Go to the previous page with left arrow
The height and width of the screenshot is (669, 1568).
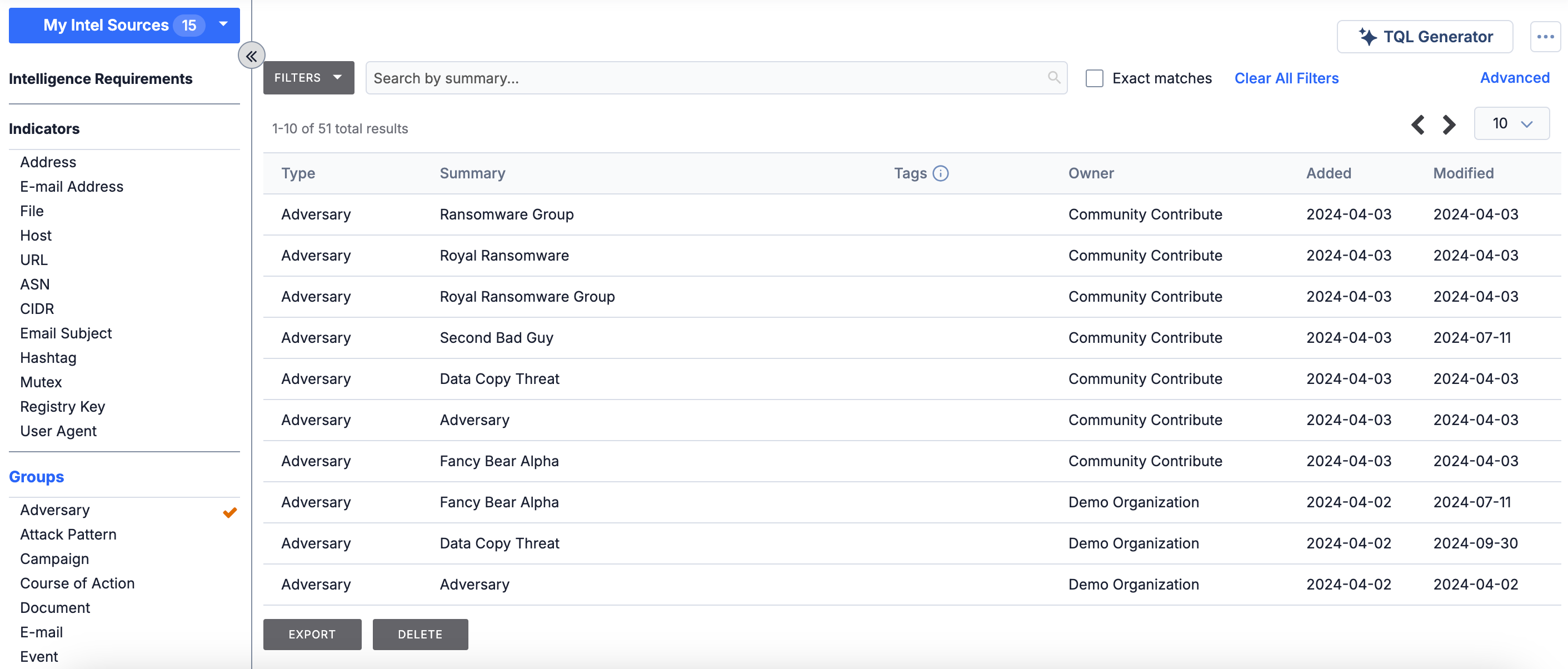[x=1417, y=124]
